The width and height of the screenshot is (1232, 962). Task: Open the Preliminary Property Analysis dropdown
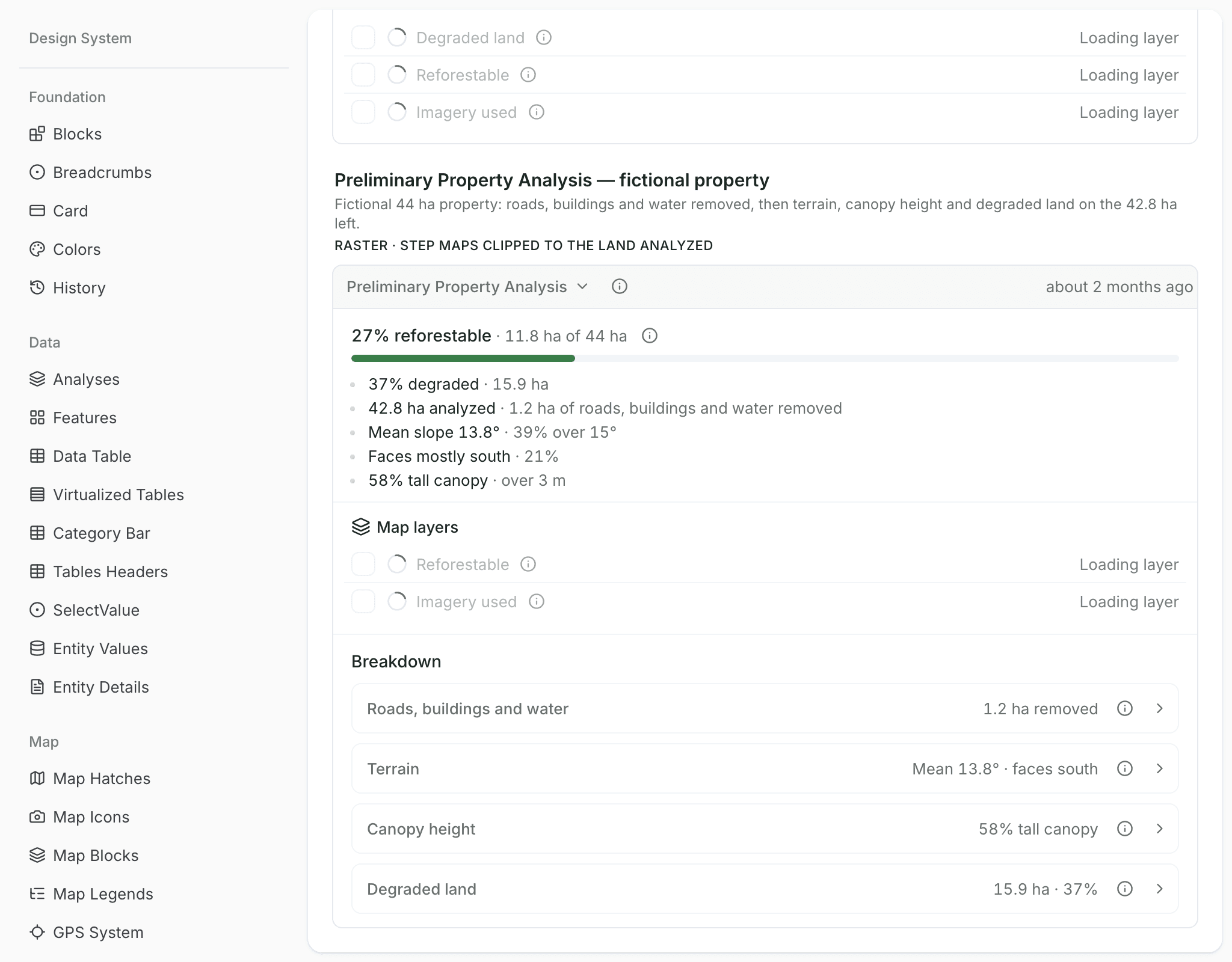point(467,287)
